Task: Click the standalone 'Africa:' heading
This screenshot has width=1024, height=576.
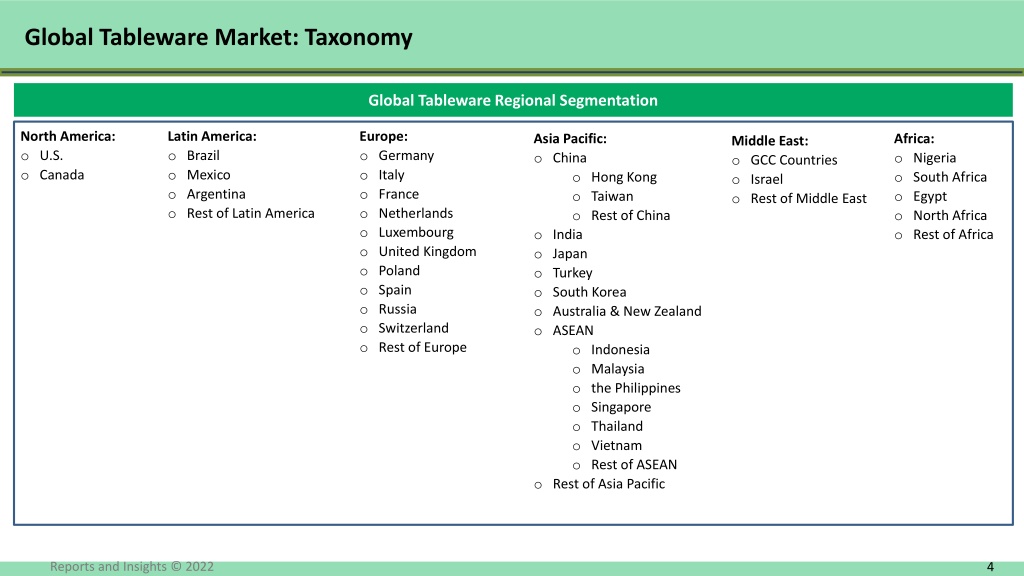Action: (x=914, y=138)
